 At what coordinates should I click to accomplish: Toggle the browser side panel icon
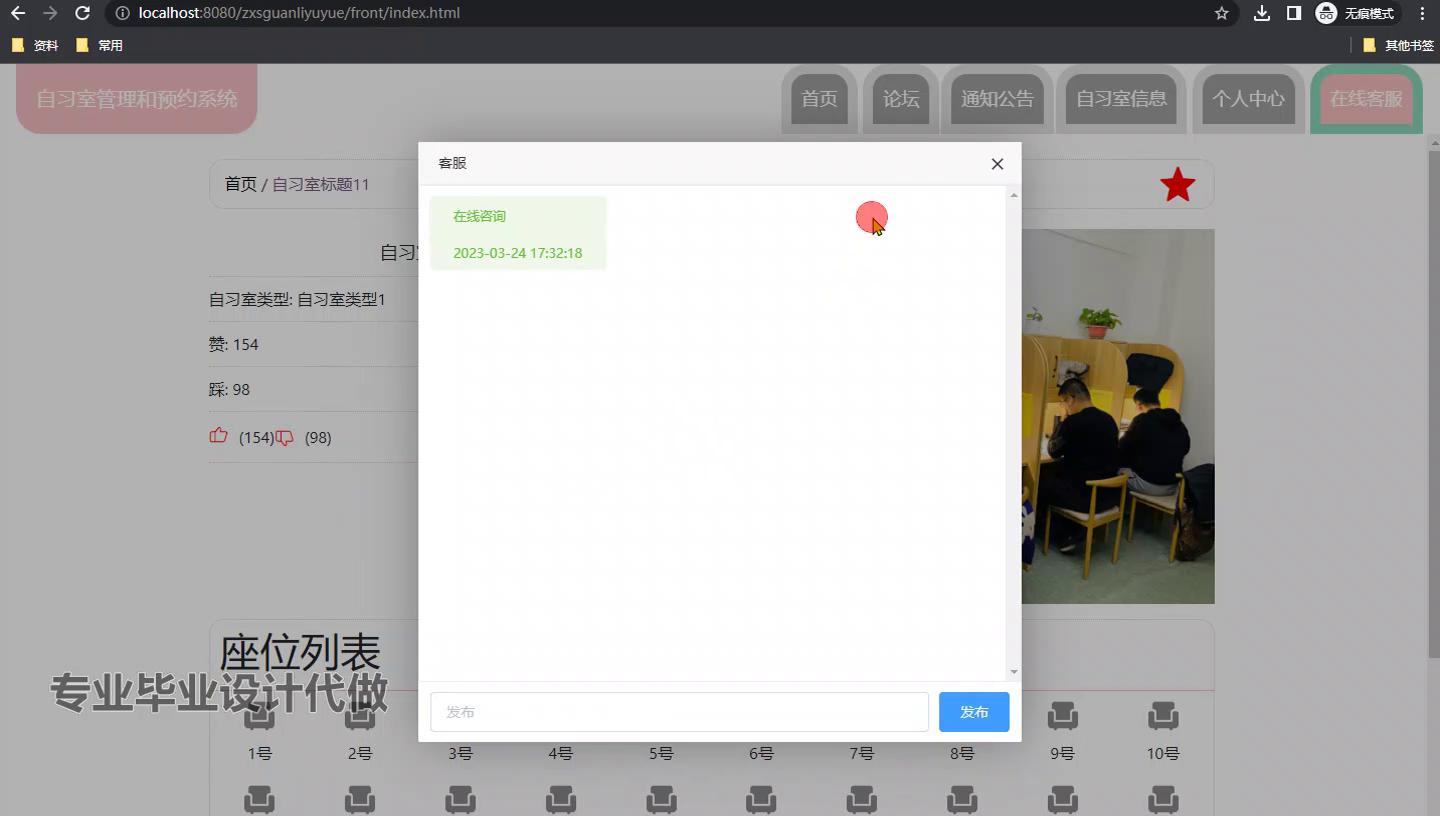coord(1293,13)
